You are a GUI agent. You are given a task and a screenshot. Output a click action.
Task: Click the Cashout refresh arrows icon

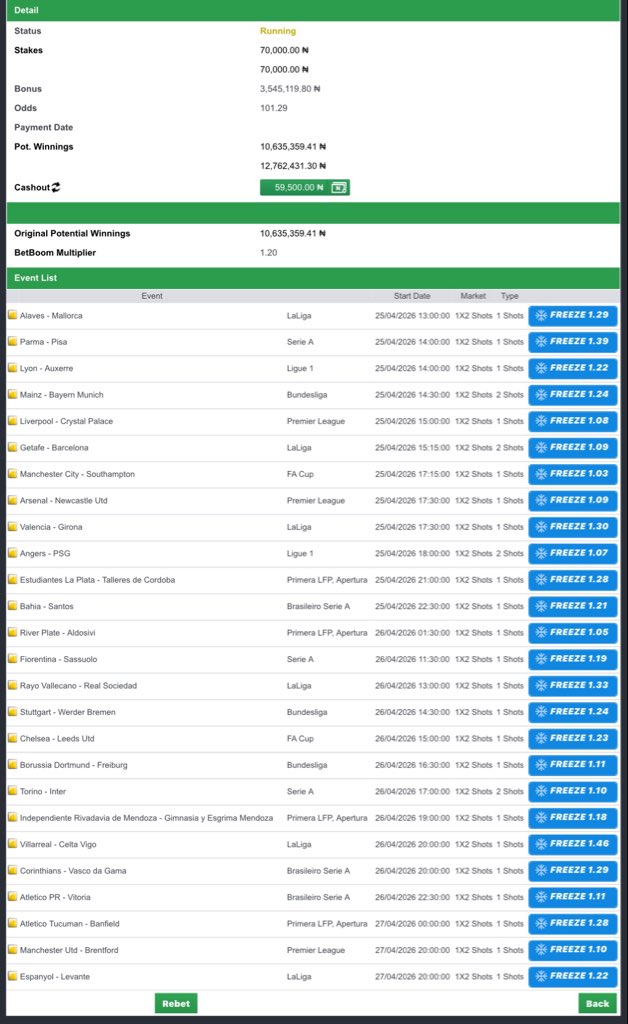pyautogui.click(x=56, y=187)
